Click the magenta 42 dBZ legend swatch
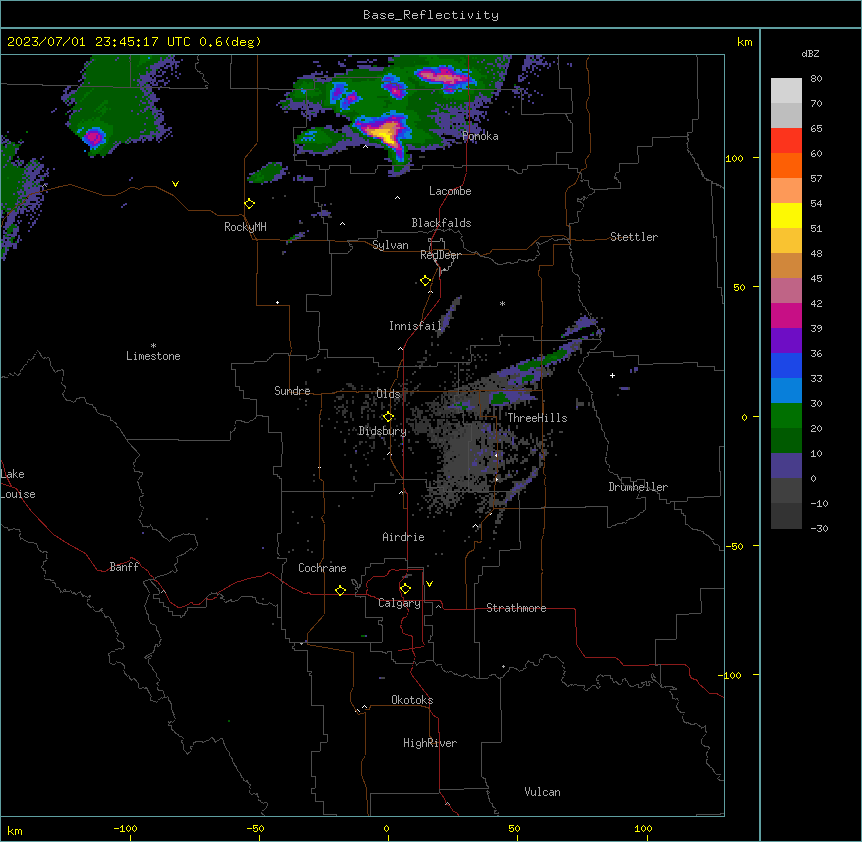 point(786,316)
